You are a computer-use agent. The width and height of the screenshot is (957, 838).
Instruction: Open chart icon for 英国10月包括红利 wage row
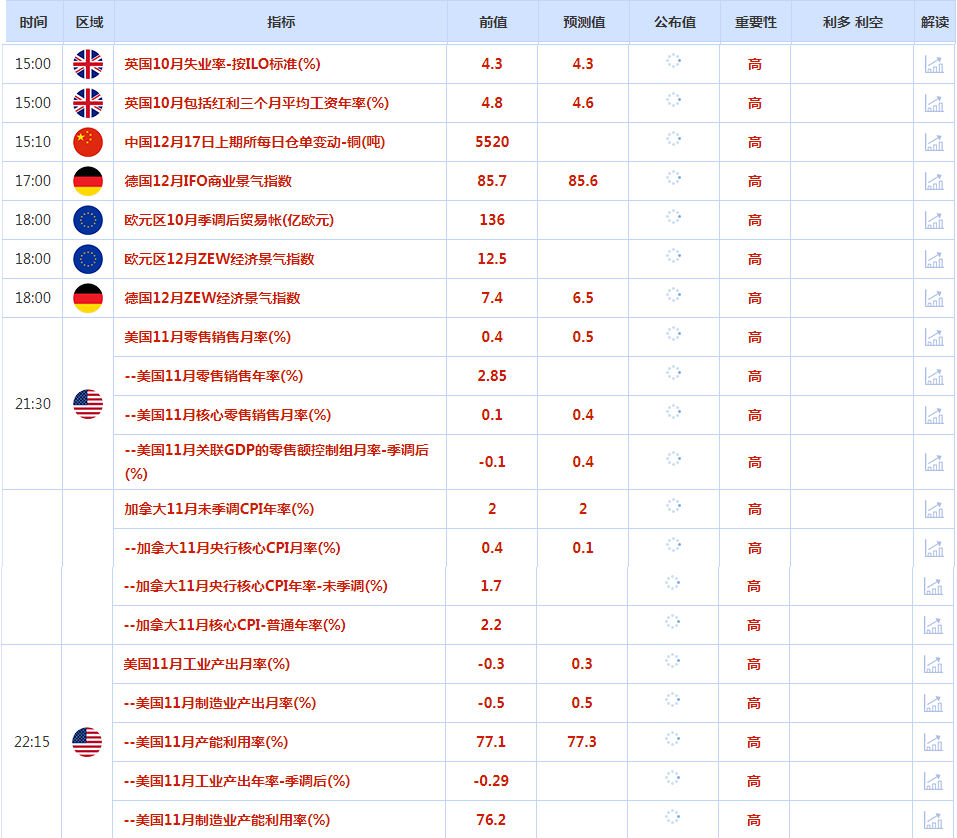click(934, 103)
